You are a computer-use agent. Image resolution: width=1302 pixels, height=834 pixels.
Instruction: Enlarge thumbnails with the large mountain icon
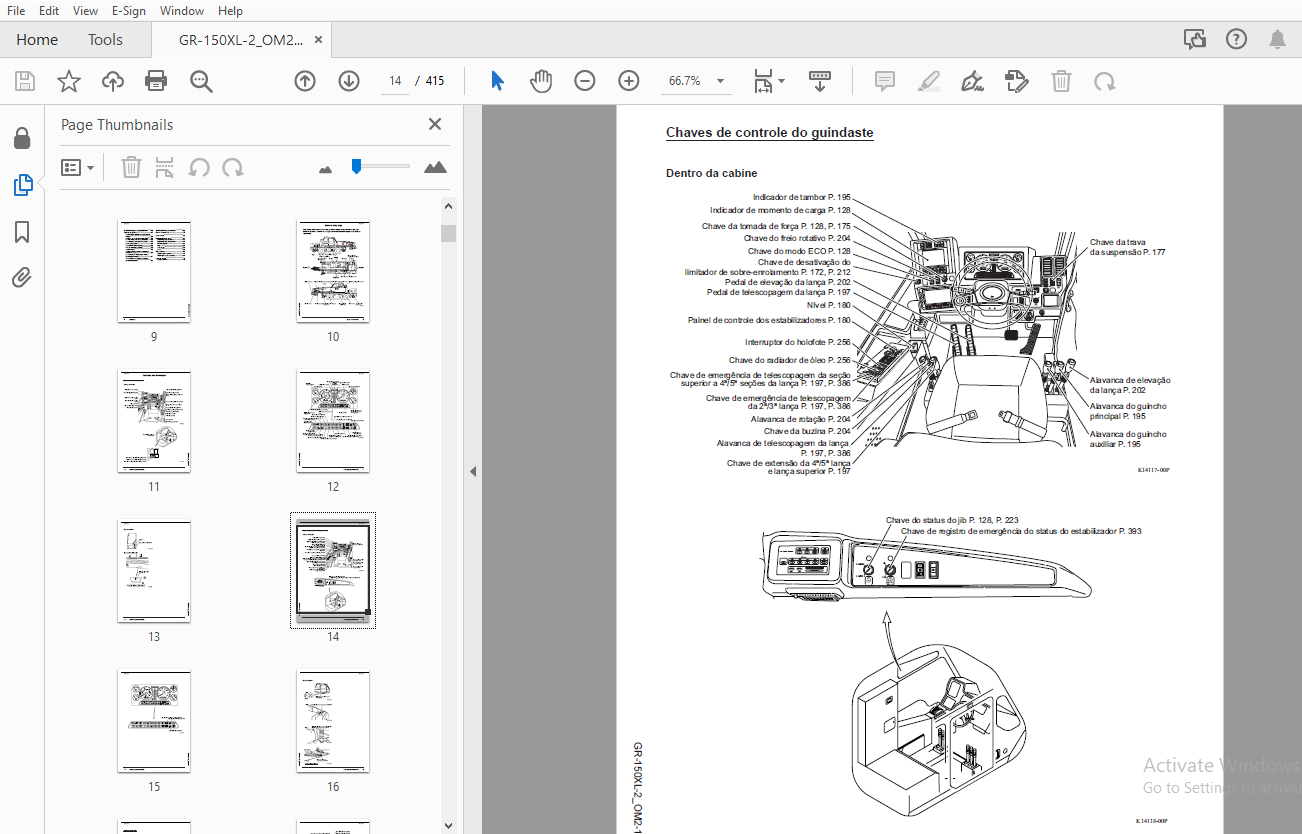pyautogui.click(x=435, y=167)
